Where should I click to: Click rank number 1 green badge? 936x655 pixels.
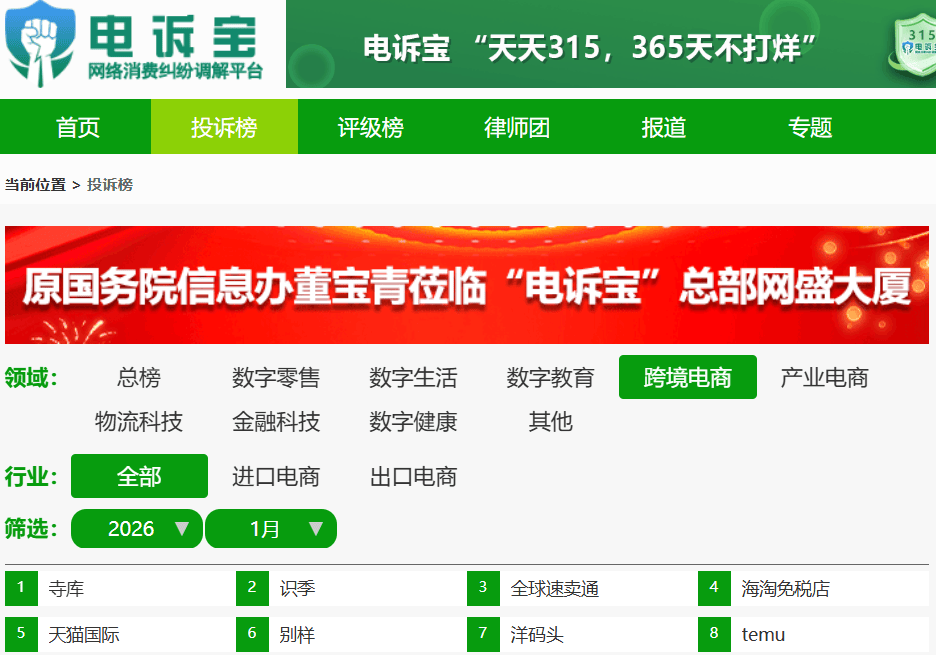[x=21, y=588]
